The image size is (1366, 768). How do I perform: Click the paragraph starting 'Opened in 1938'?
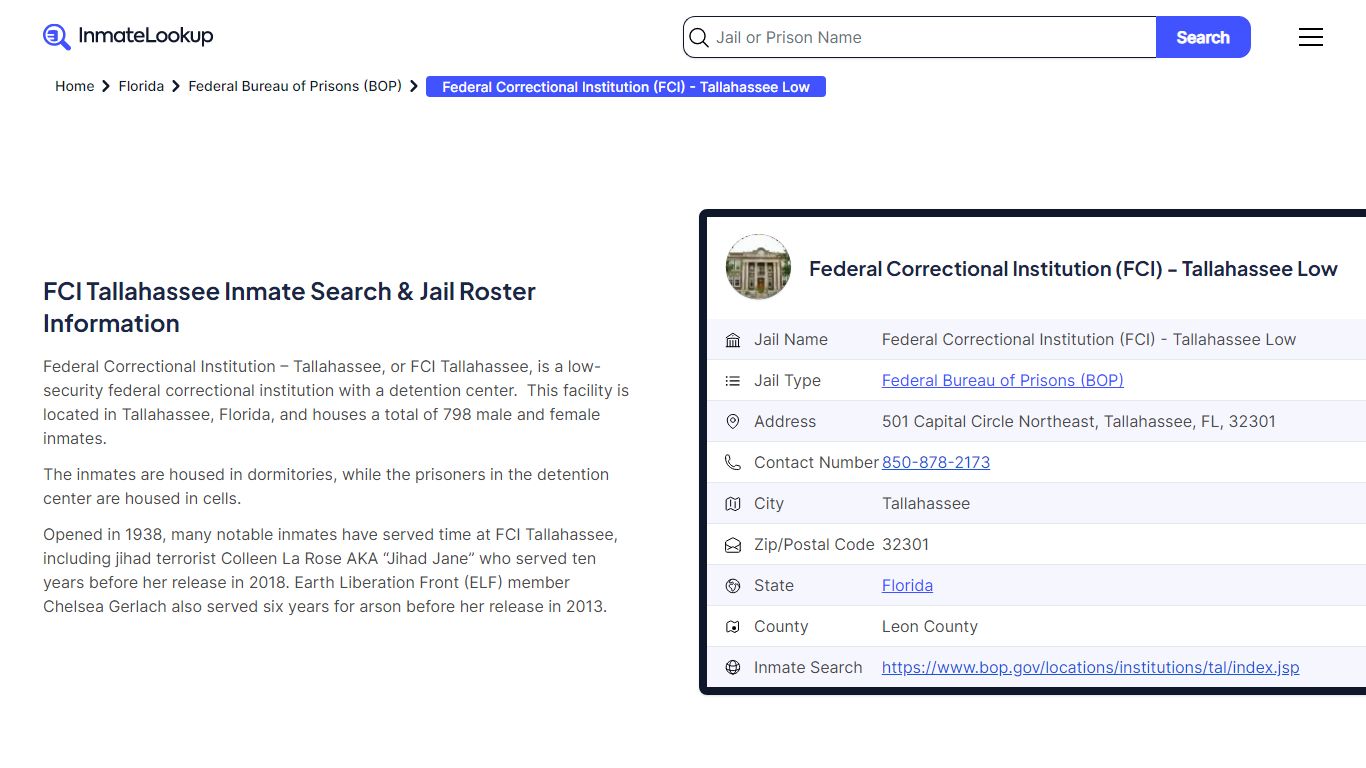pyautogui.click(x=330, y=570)
